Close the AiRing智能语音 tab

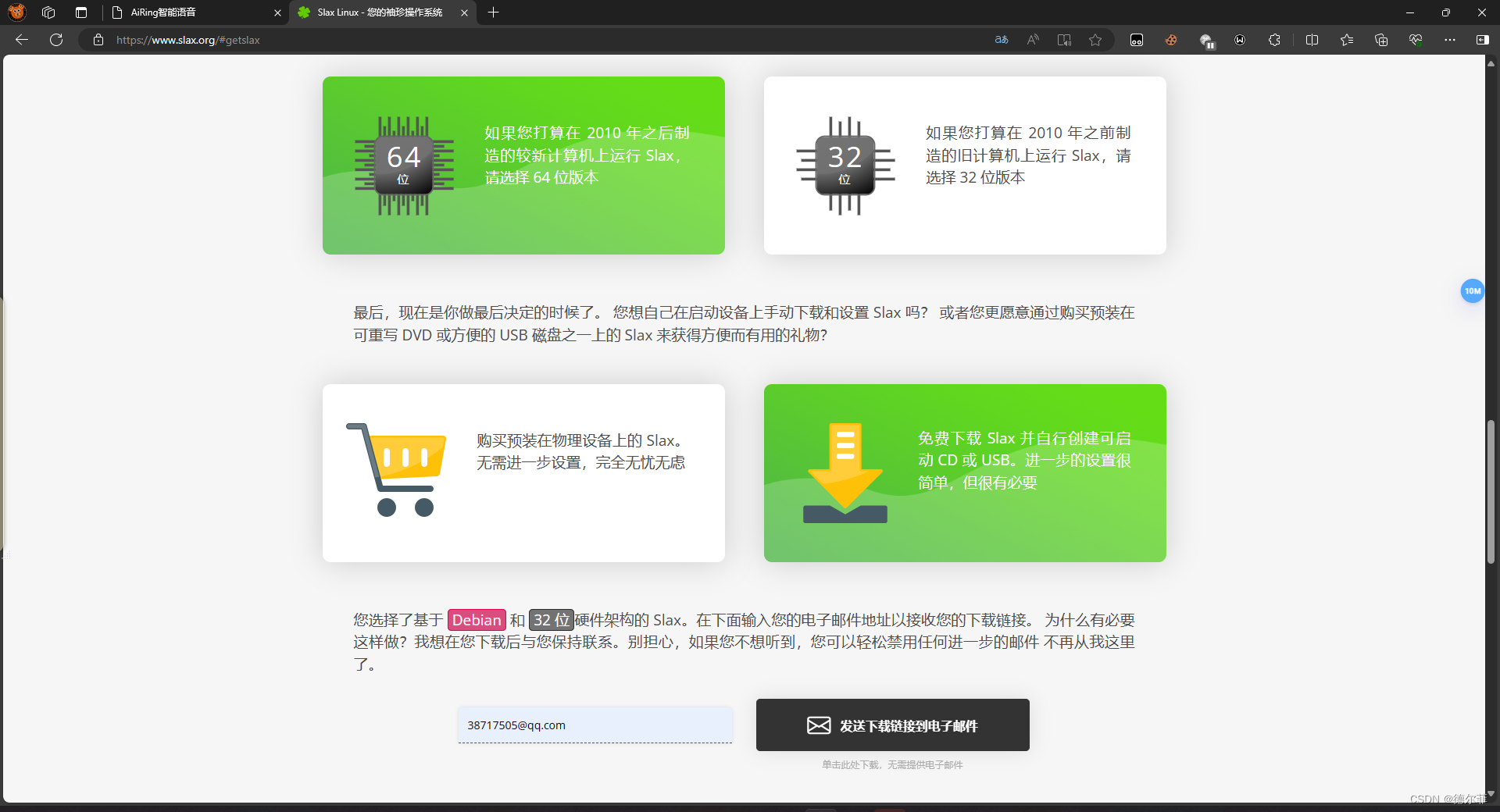coord(277,12)
